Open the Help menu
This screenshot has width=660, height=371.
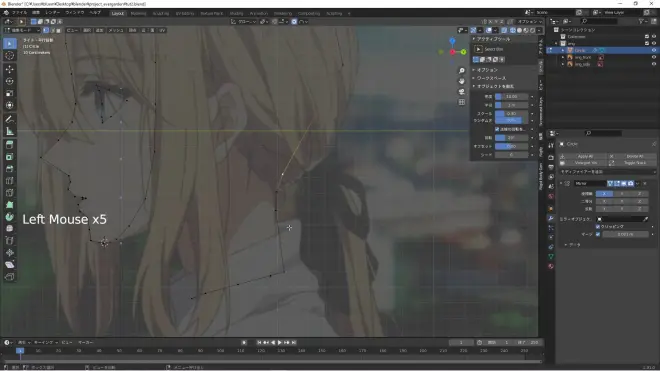[x=96, y=13]
